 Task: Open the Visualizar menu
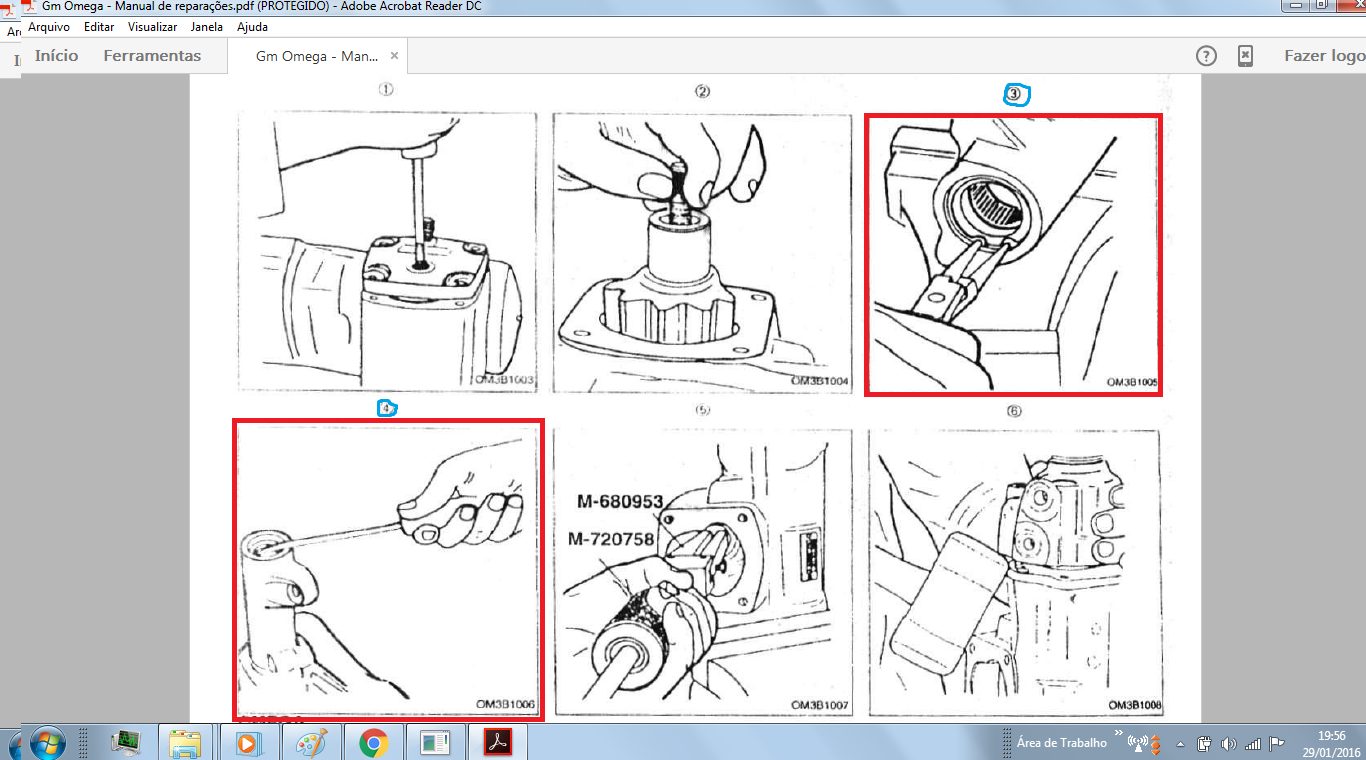[x=152, y=27]
